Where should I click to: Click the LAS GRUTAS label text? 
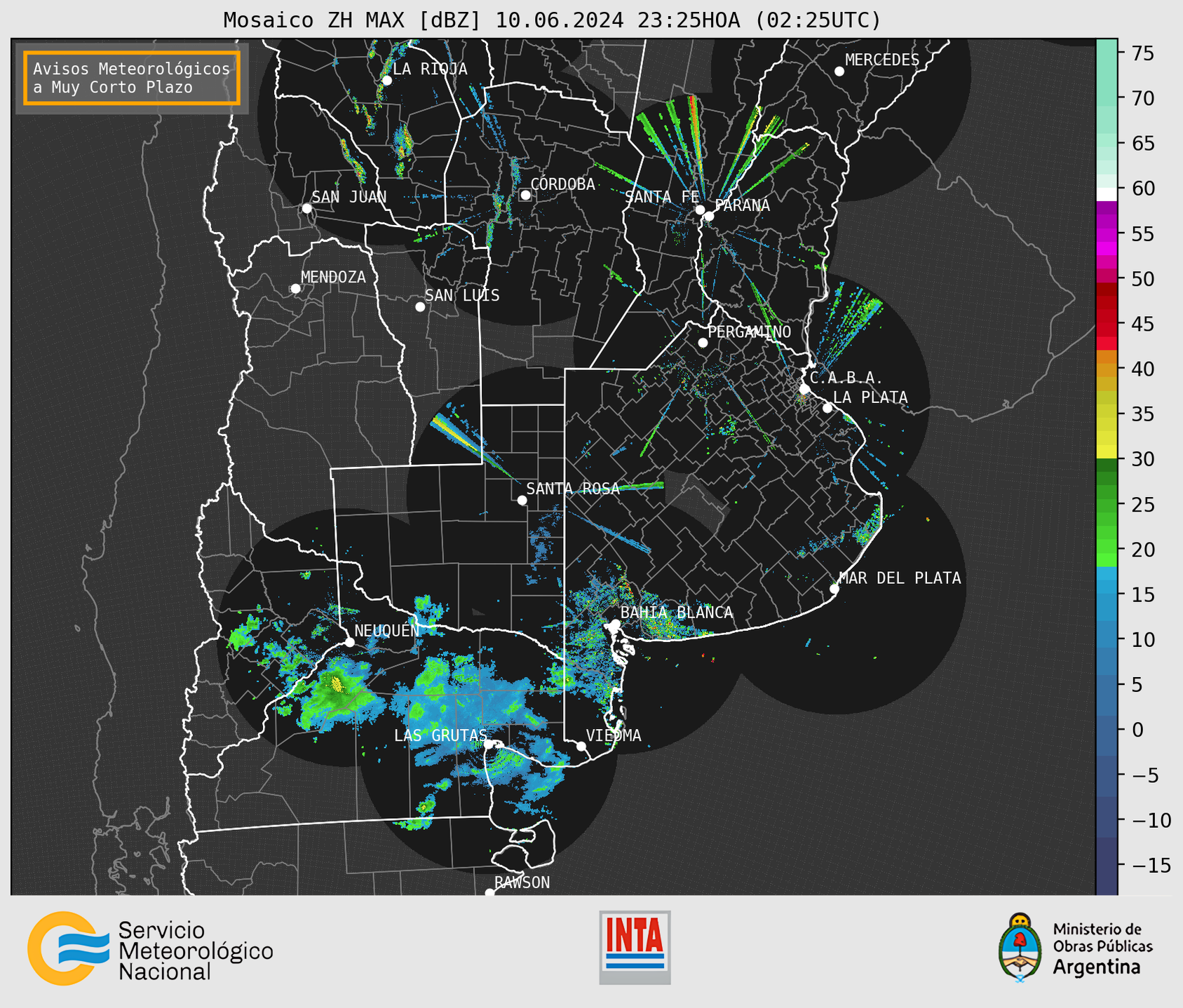pos(440,735)
